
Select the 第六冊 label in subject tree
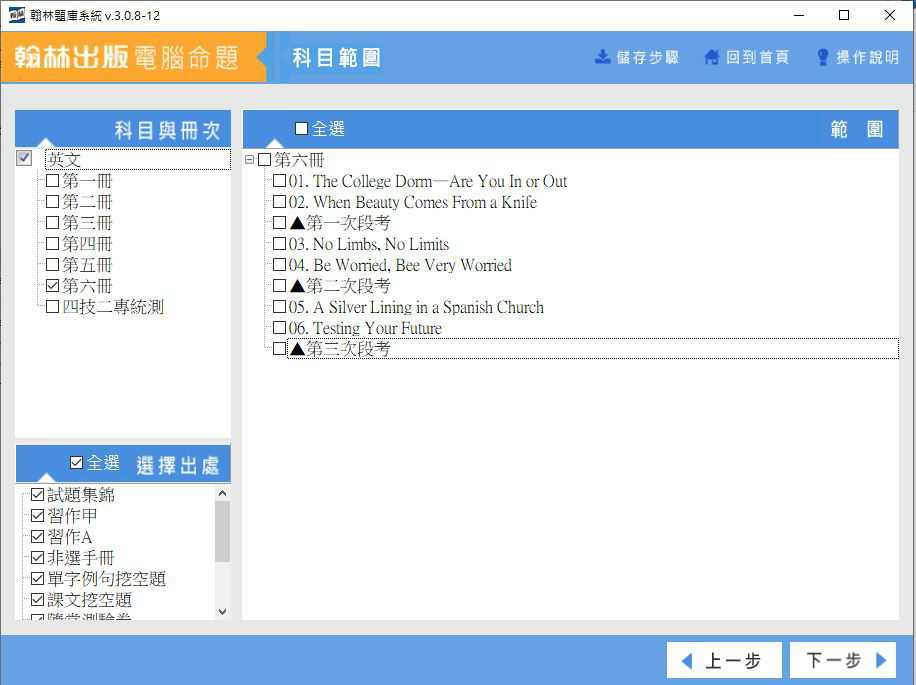tap(87, 286)
